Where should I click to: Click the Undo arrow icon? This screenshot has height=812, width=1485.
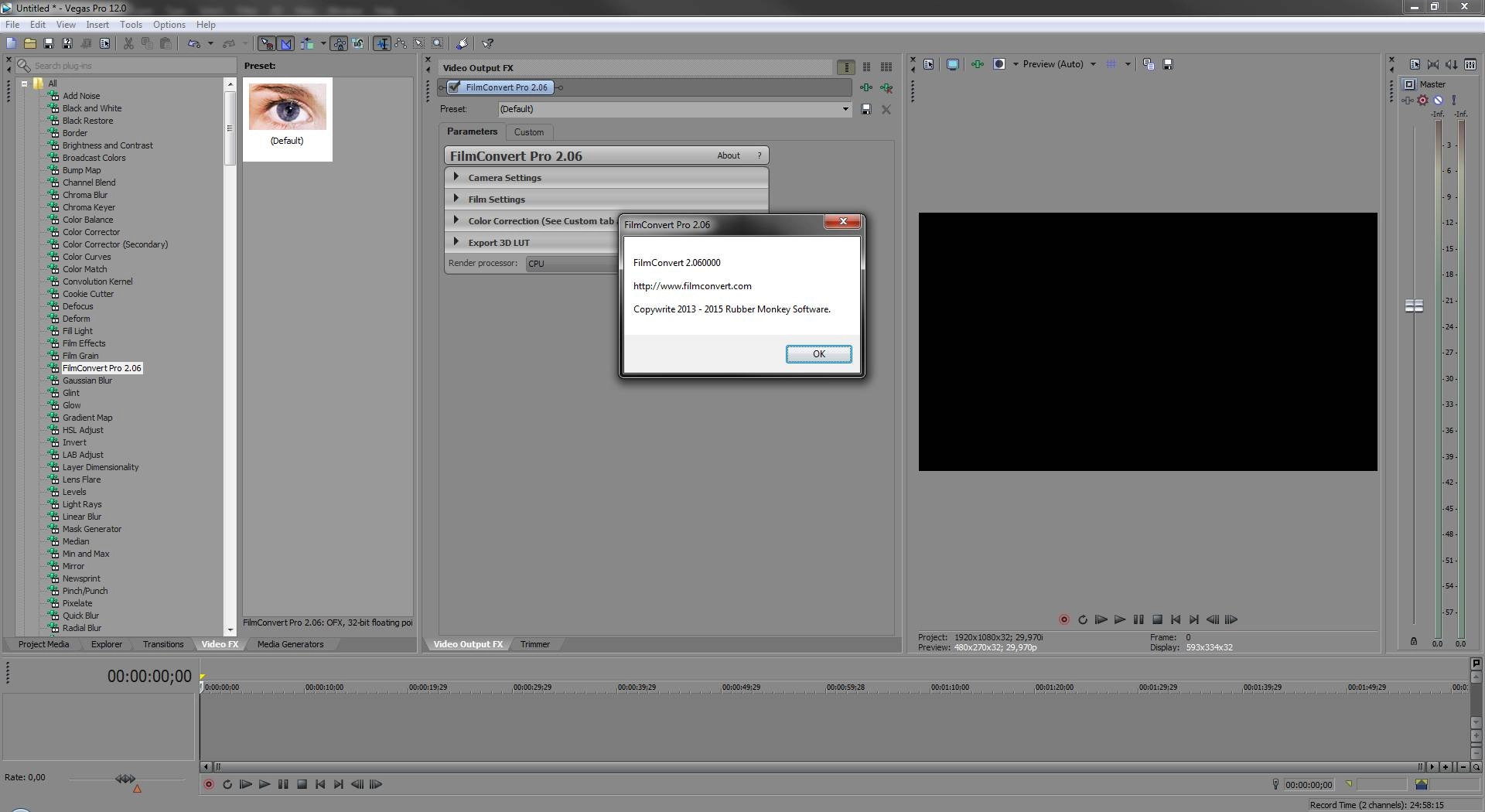(x=193, y=44)
